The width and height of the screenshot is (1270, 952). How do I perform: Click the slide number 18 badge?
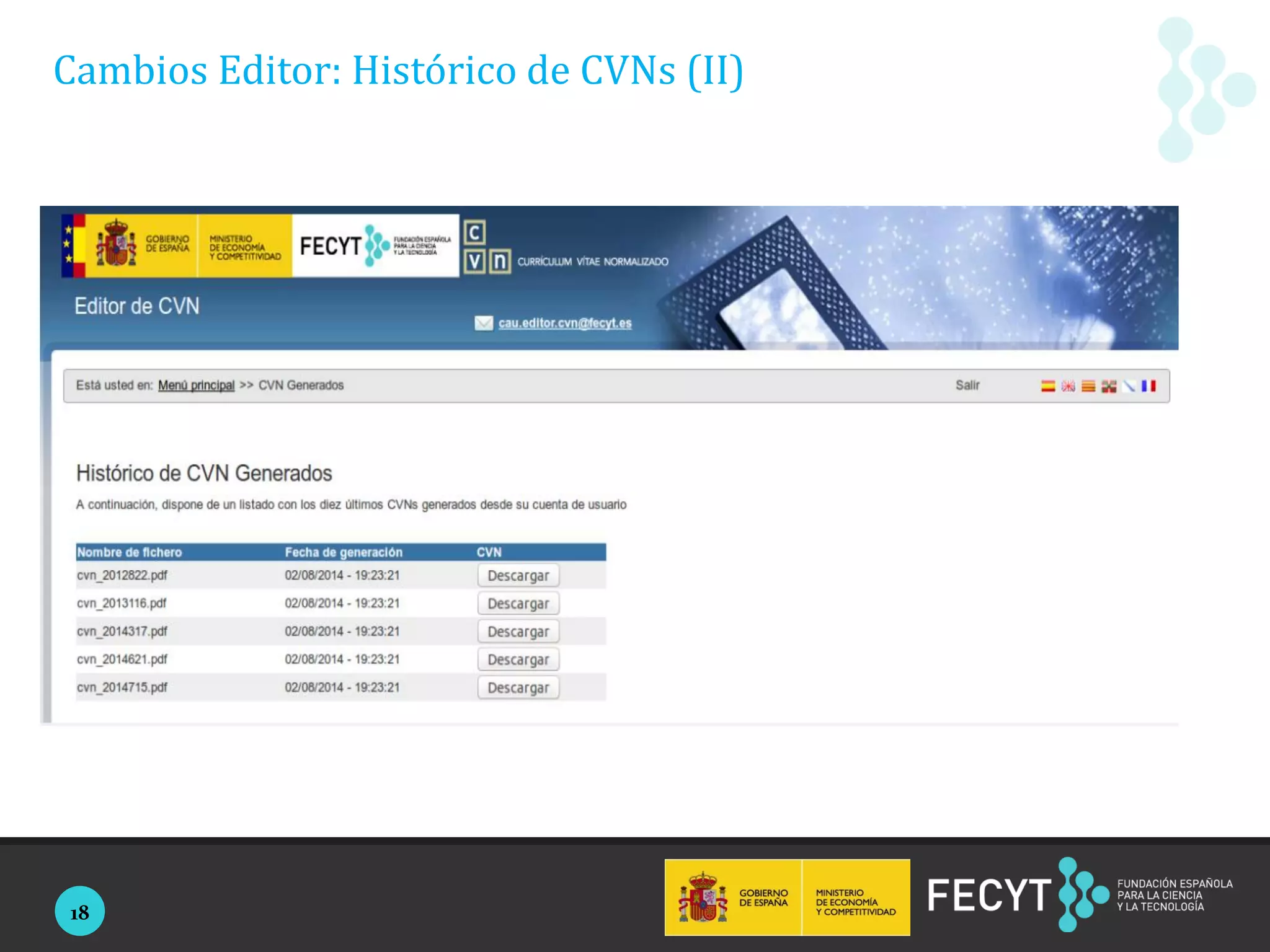point(79,911)
